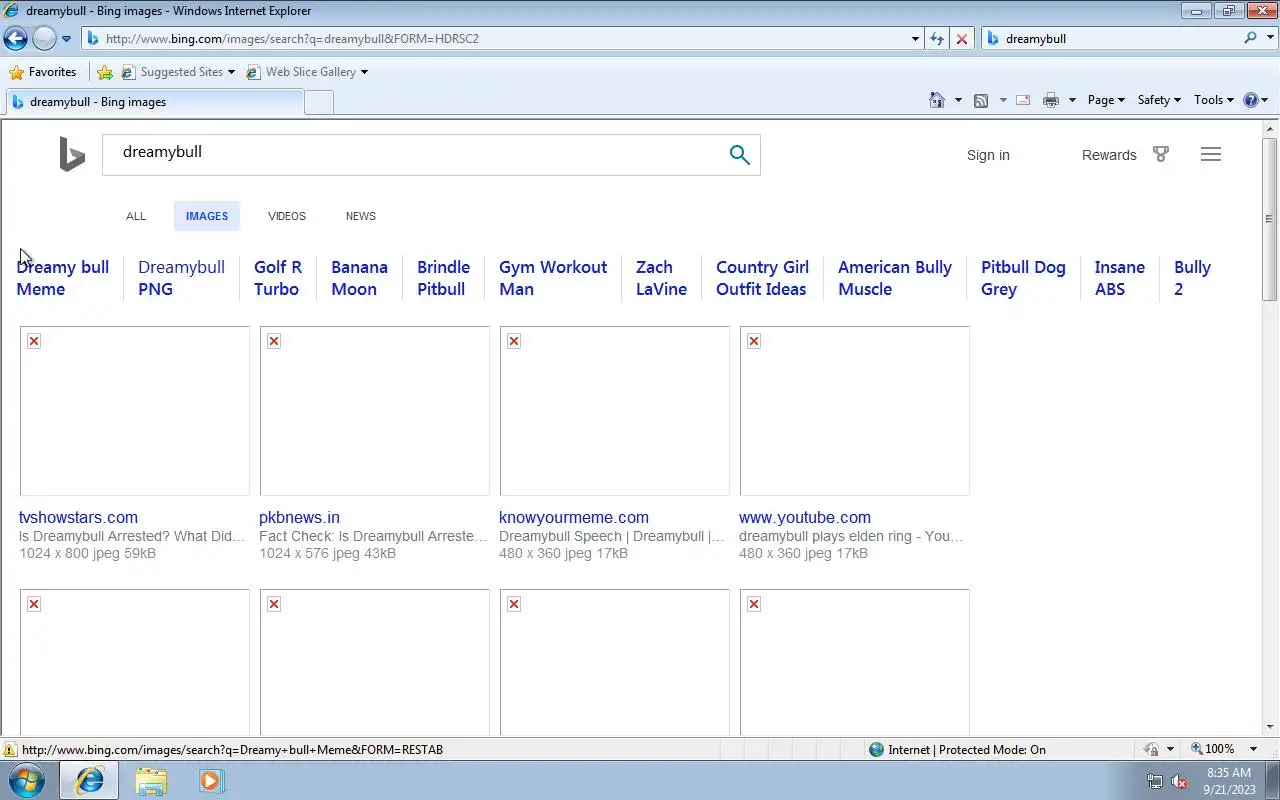Click the Forward navigation button
This screenshot has width=1280, height=800.
(x=44, y=39)
